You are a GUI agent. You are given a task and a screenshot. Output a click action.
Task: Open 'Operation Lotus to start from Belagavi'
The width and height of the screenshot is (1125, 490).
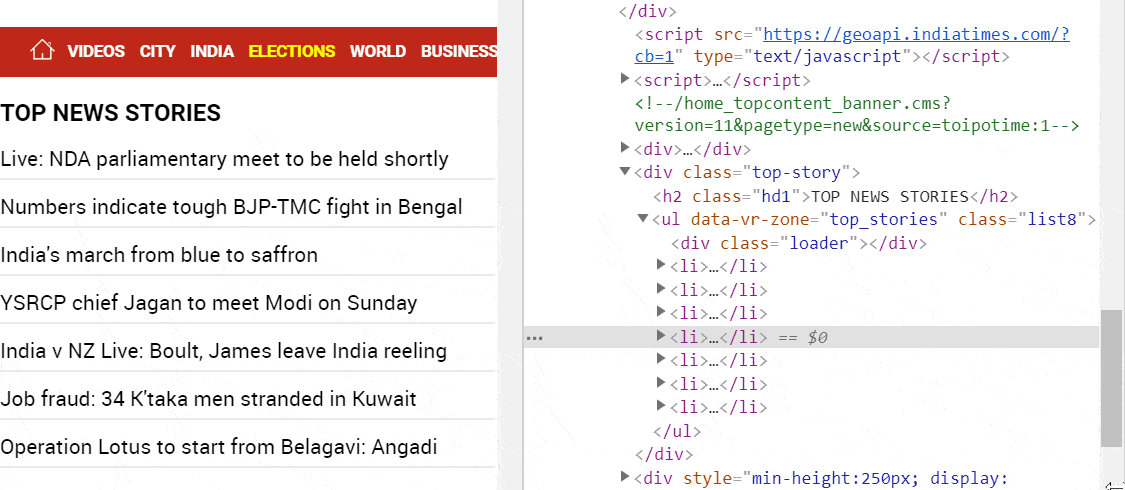click(x=219, y=447)
